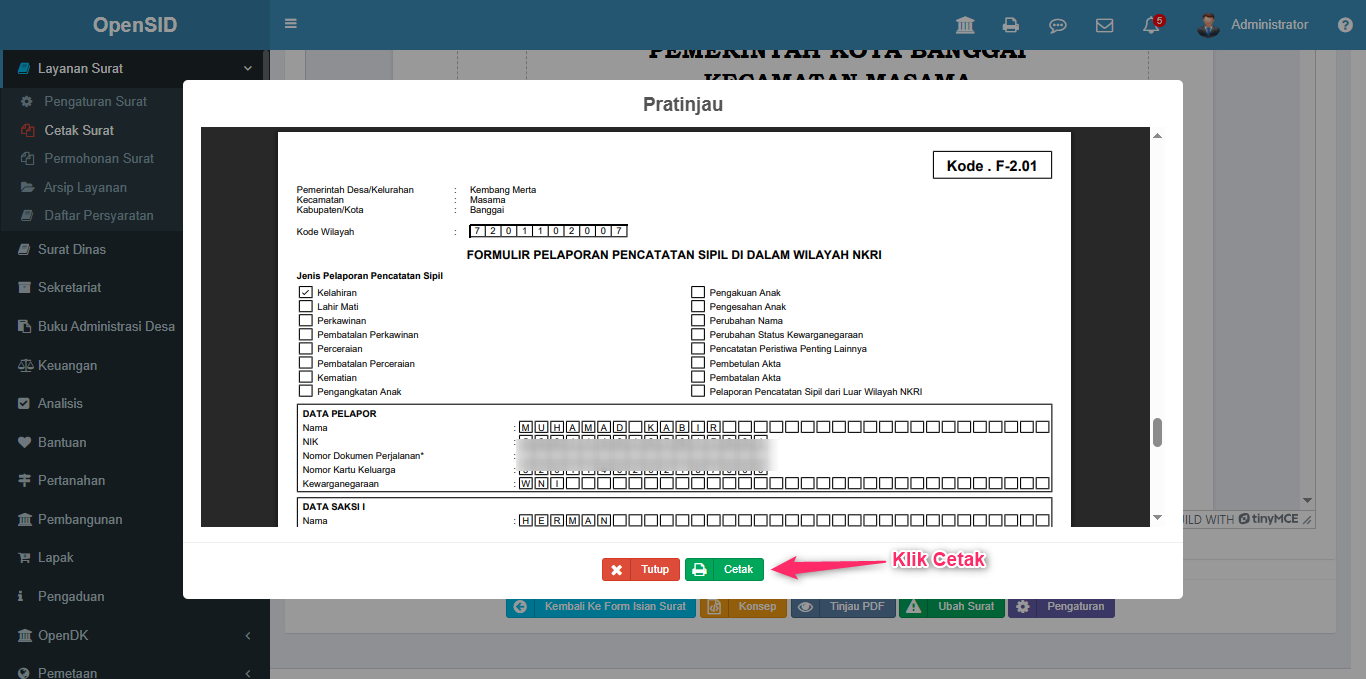Open Cetak Surat in sidebar
Image resolution: width=1366 pixels, height=679 pixels.
pos(79,130)
